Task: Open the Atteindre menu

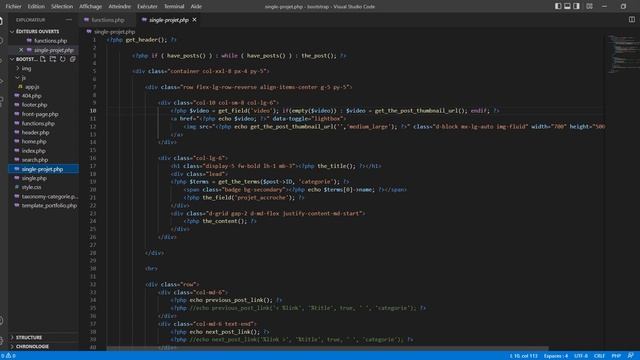Action: click(x=120, y=7)
